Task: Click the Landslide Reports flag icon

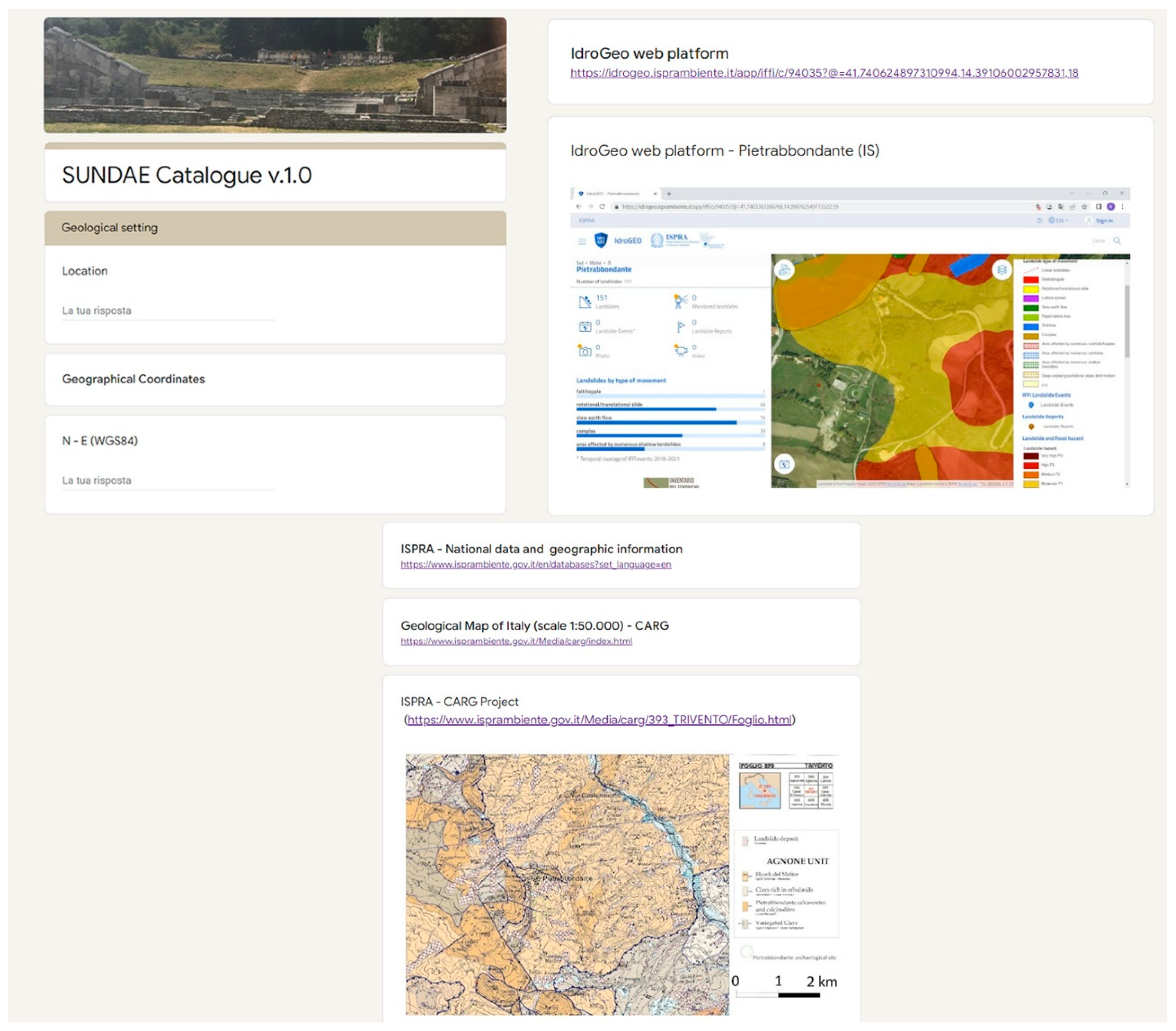Action: click(x=681, y=327)
